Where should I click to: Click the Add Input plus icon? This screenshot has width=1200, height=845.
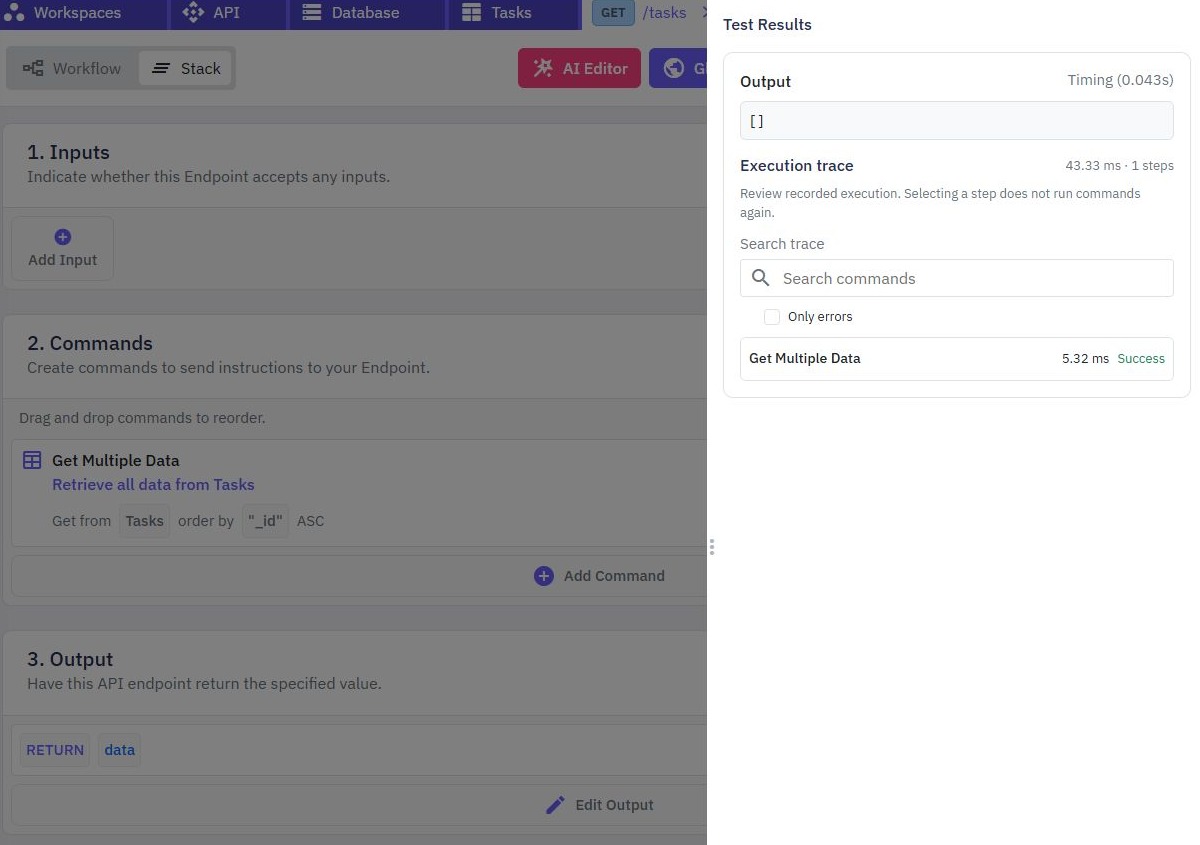click(x=62, y=237)
